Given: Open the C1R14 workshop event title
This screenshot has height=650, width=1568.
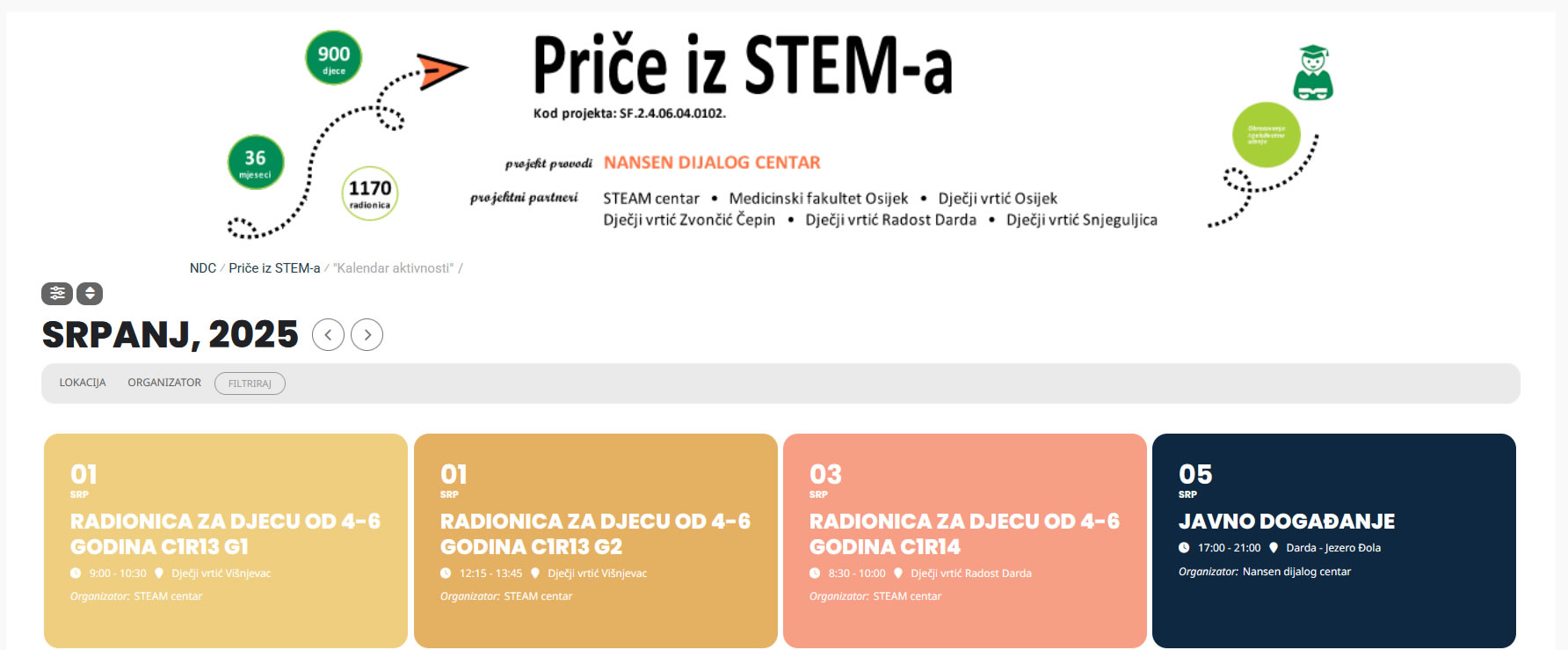Looking at the screenshot, I should (964, 534).
